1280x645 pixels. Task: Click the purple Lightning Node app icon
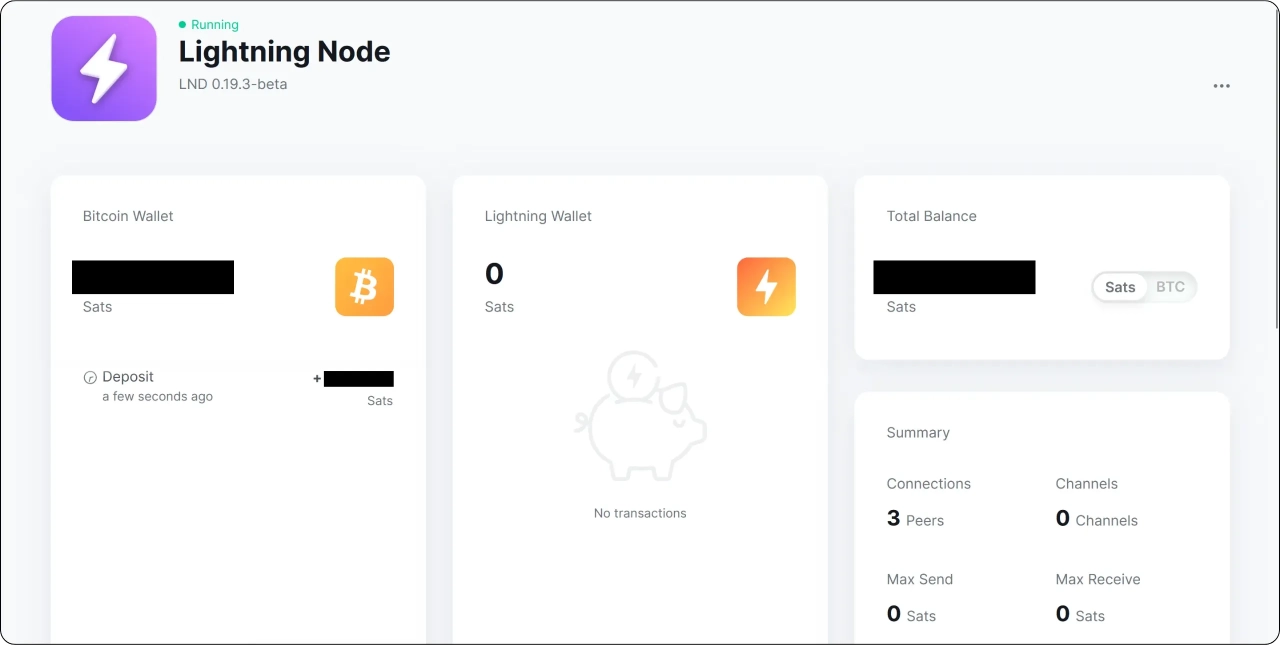(x=104, y=69)
